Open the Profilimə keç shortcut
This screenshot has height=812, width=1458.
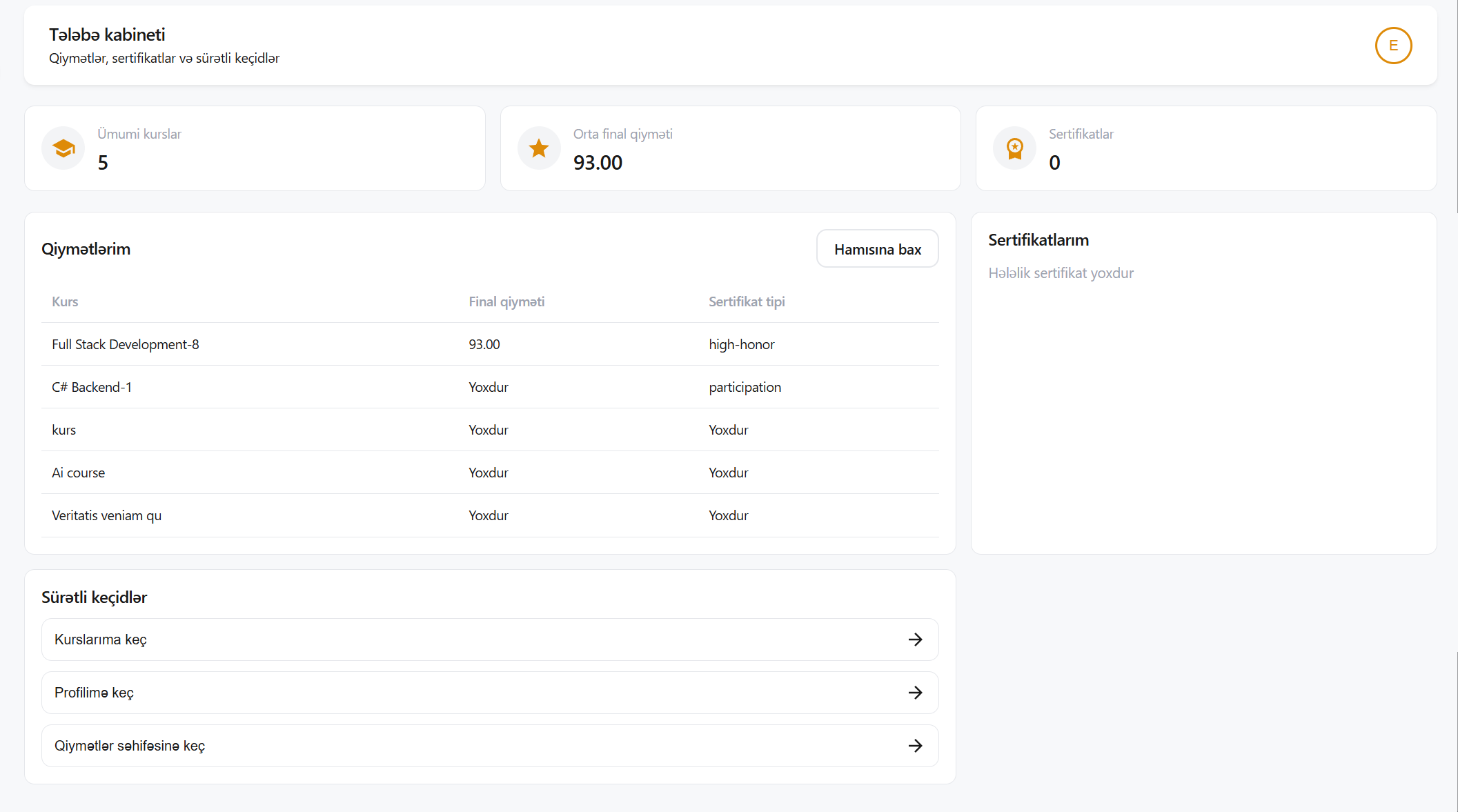coord(94,693)
